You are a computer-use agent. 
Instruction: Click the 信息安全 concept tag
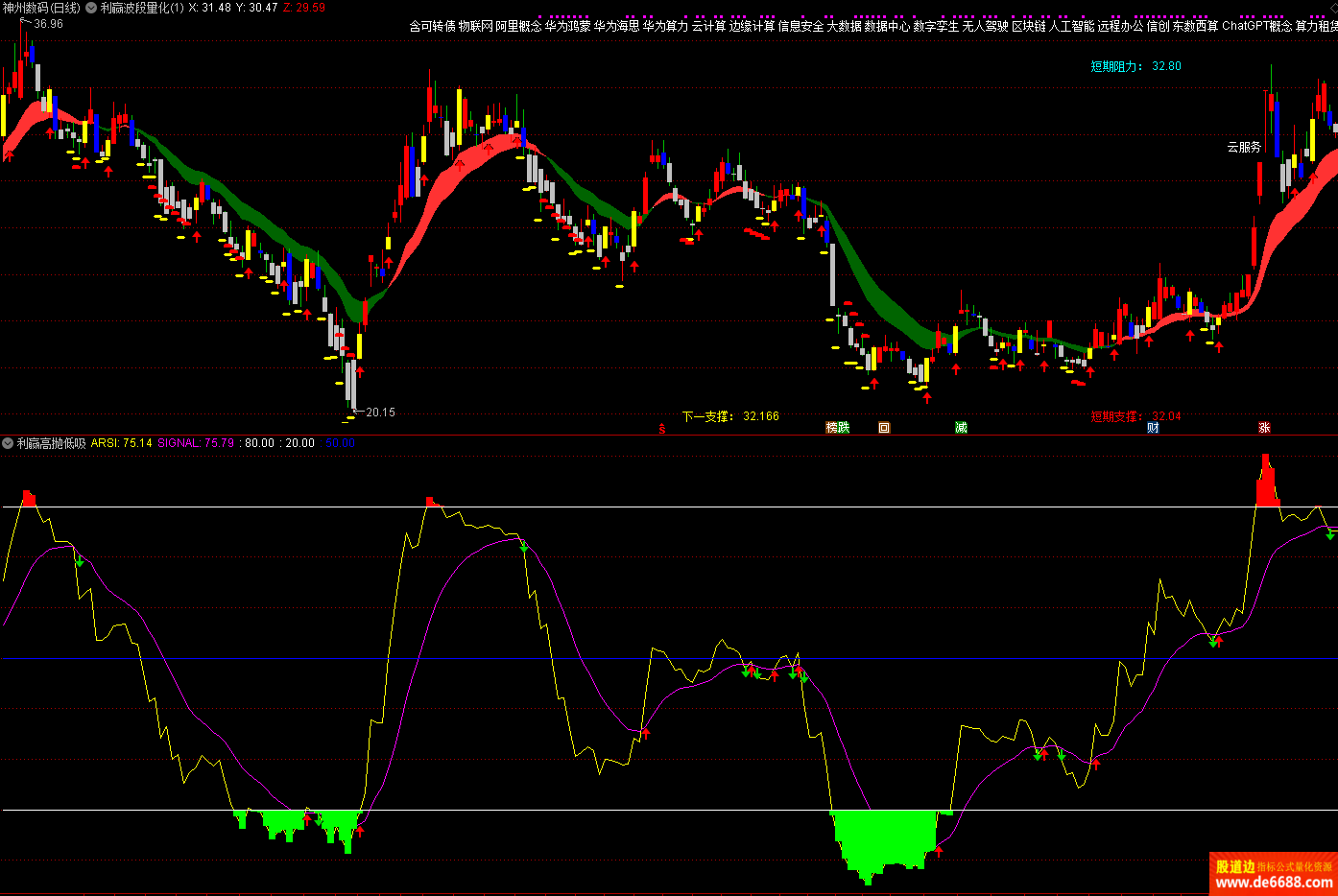pyautogui.click(x=800, y=27)
